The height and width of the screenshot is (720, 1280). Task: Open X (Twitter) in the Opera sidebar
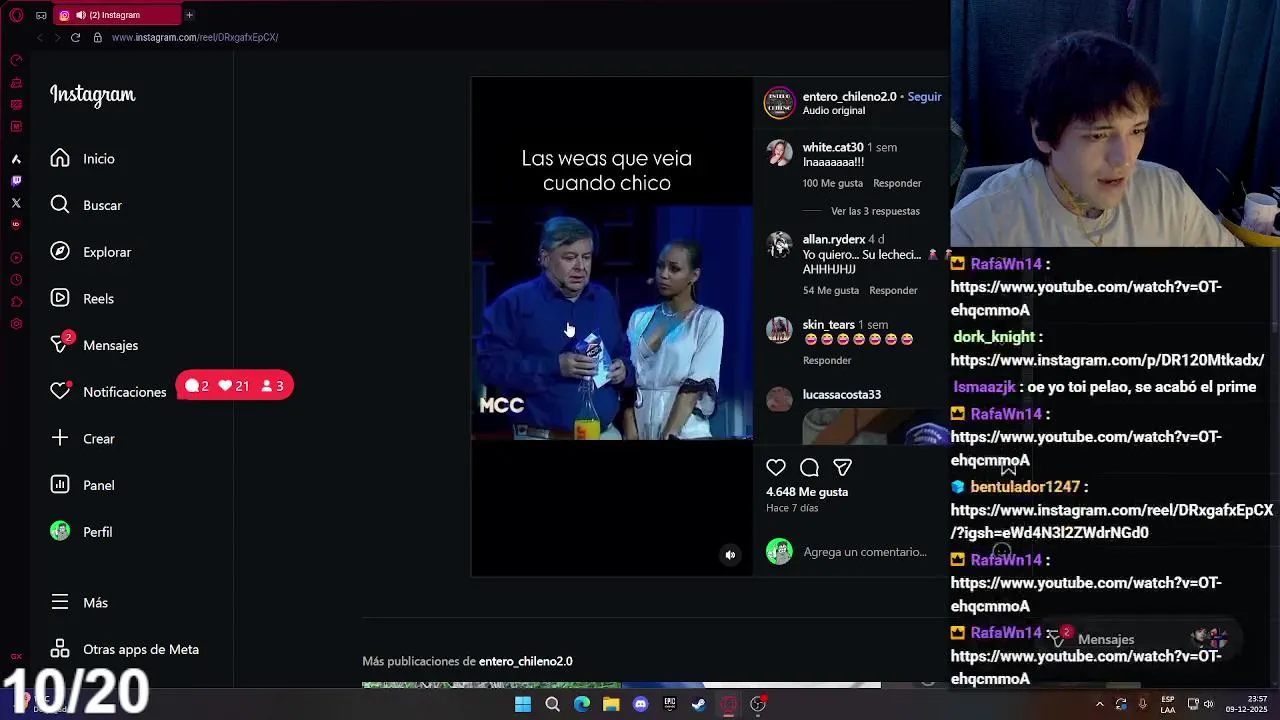(16, 203)
